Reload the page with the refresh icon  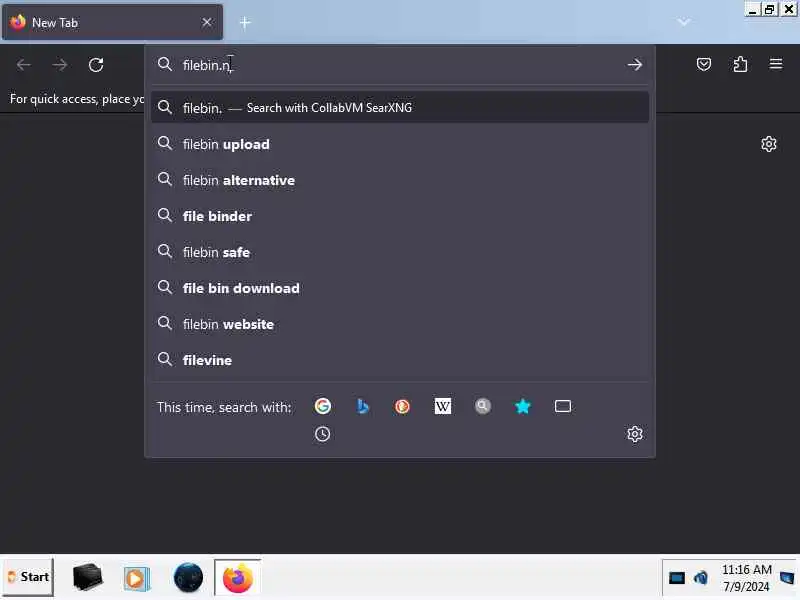click(x=96, y=65)
